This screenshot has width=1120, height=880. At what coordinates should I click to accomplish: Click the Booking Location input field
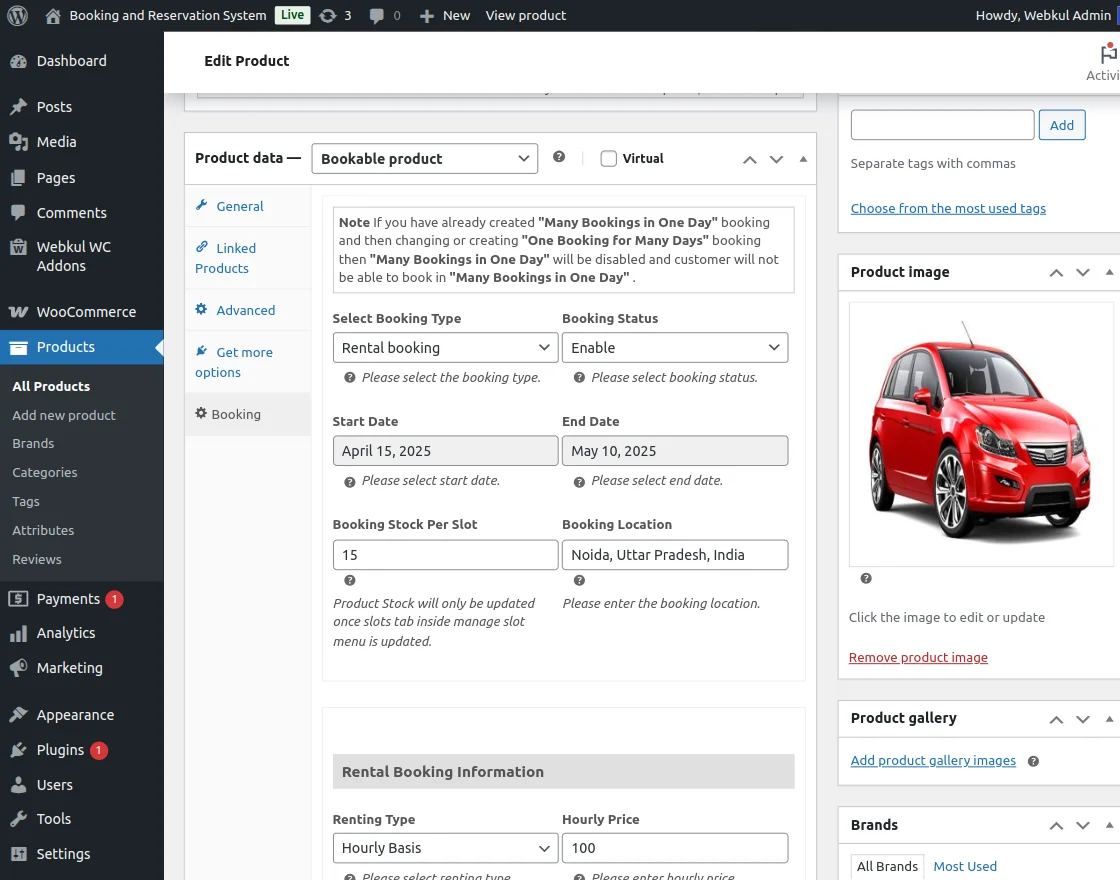tap(674, 555)
